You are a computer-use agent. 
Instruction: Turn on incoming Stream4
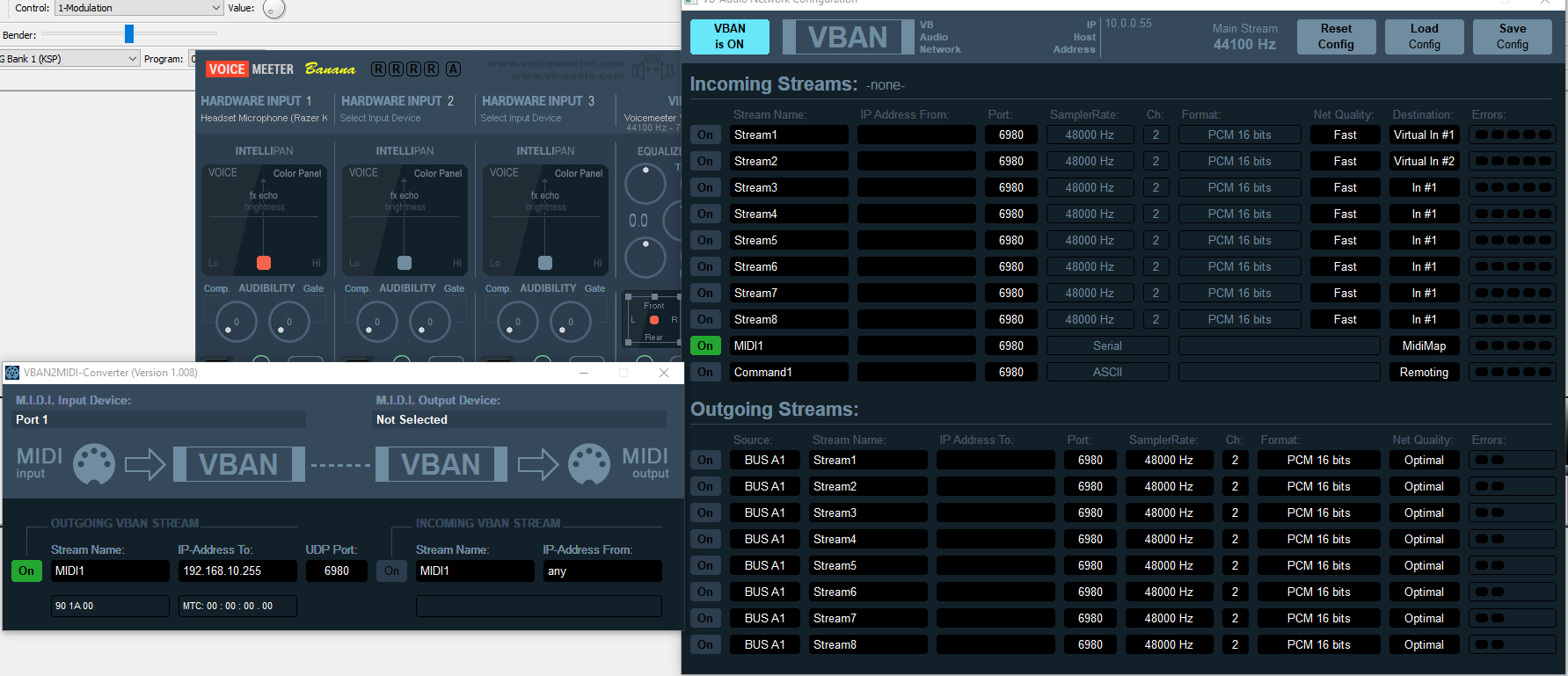pyautogui.click(x=705, y=214)
